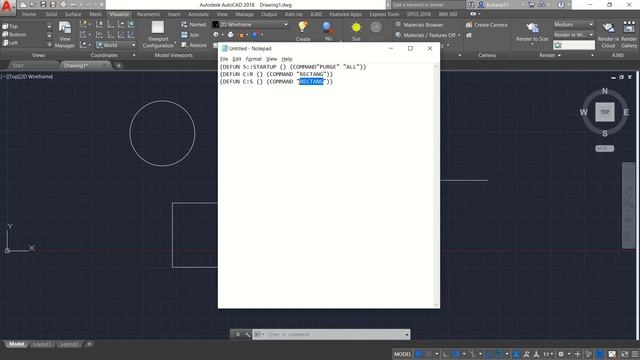Image resolution: width=640 pixels, height=360 pixels.
Task: Expand the Render panel title dropdown
Action: (x=550, y=55)
